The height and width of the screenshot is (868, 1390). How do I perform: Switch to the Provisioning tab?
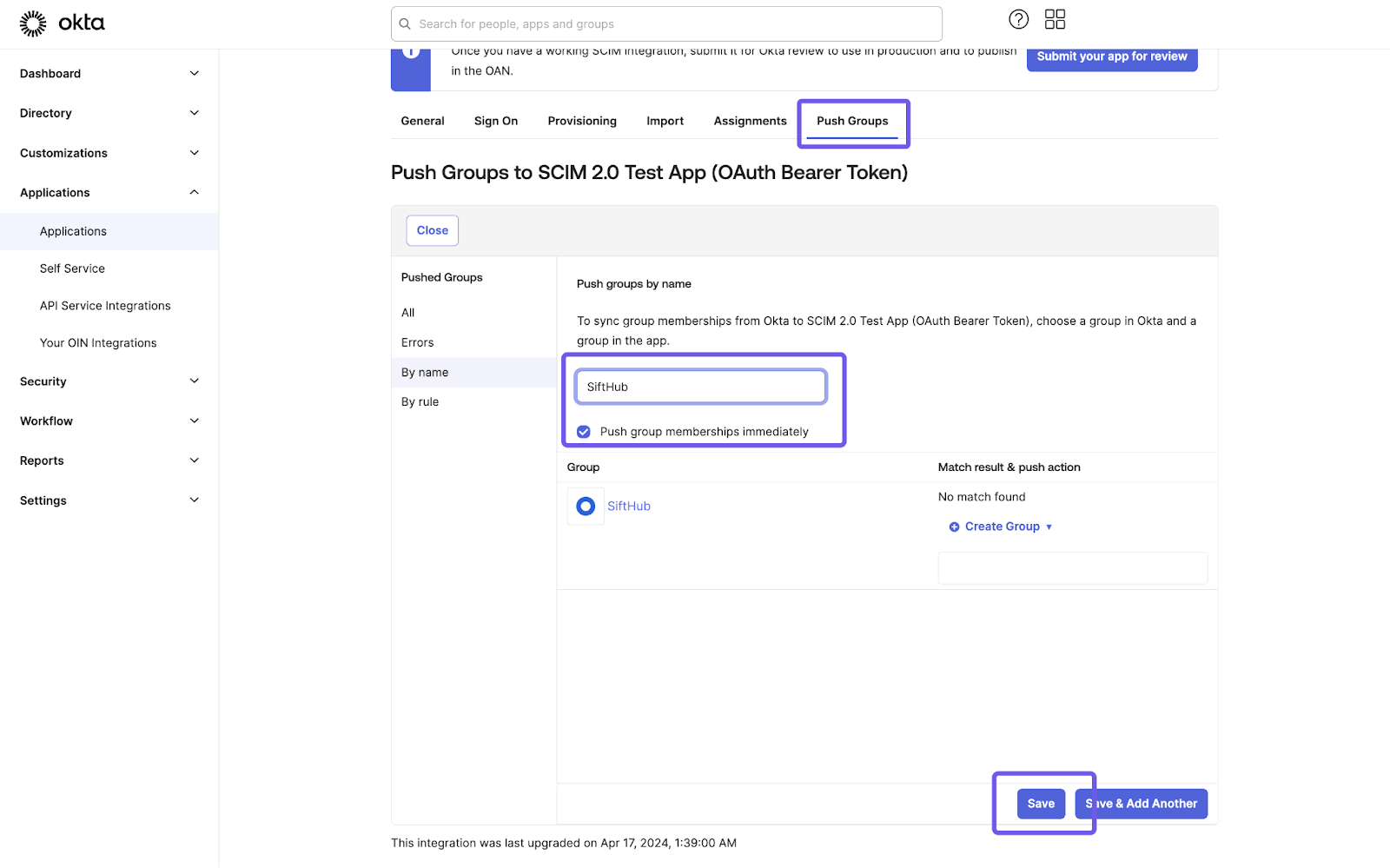point(582,121)
